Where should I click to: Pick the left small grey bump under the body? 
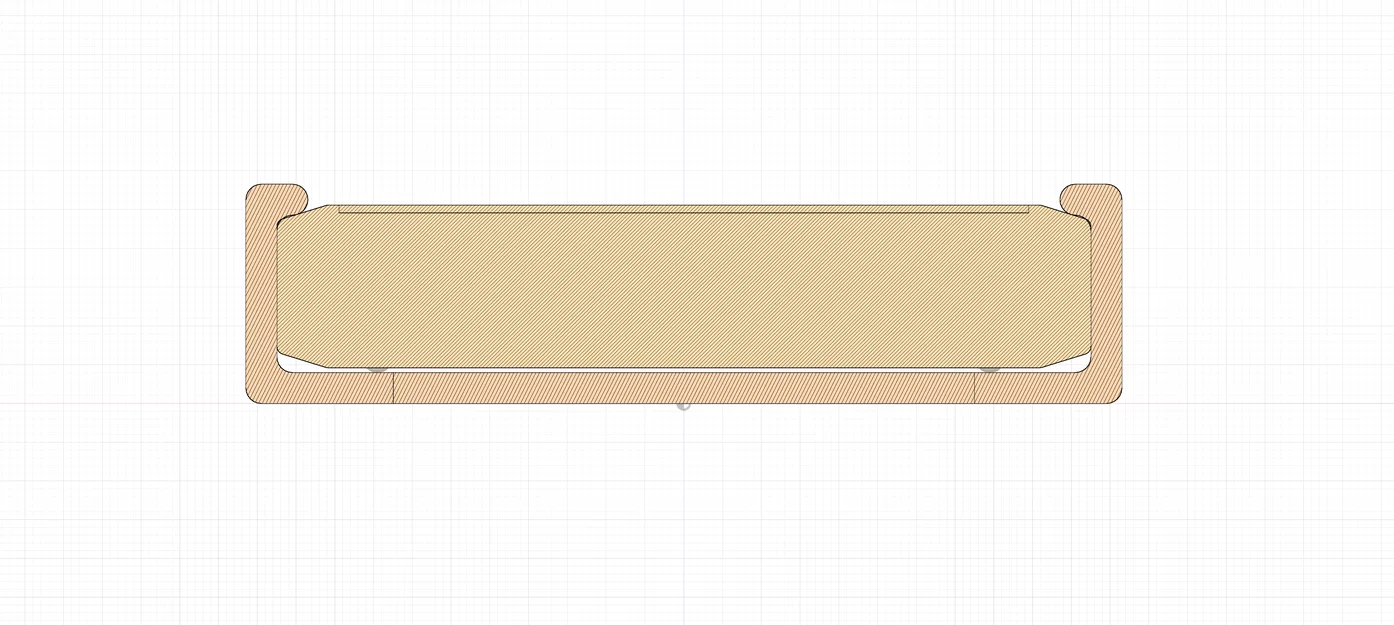[x=378, y=370]
